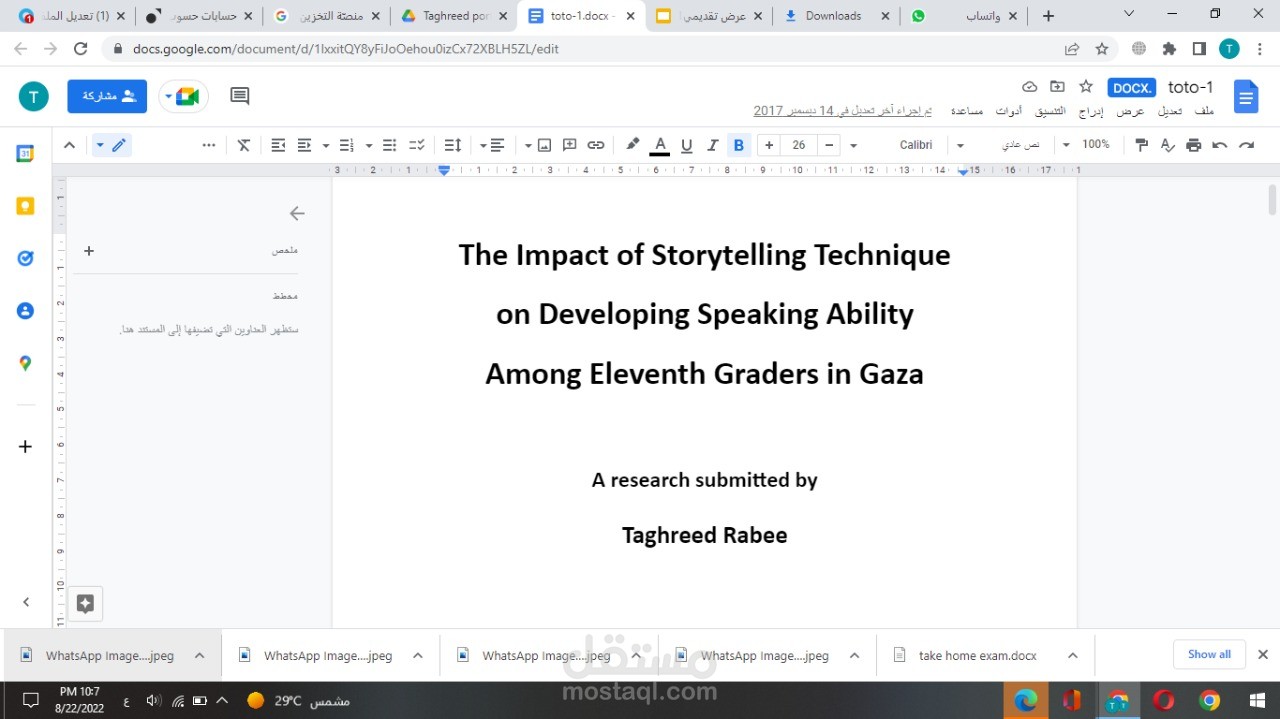The width and height of the screenshot is (1280, 719).
Task: Open the Google account avatar T in Docs
Action: 34,96
